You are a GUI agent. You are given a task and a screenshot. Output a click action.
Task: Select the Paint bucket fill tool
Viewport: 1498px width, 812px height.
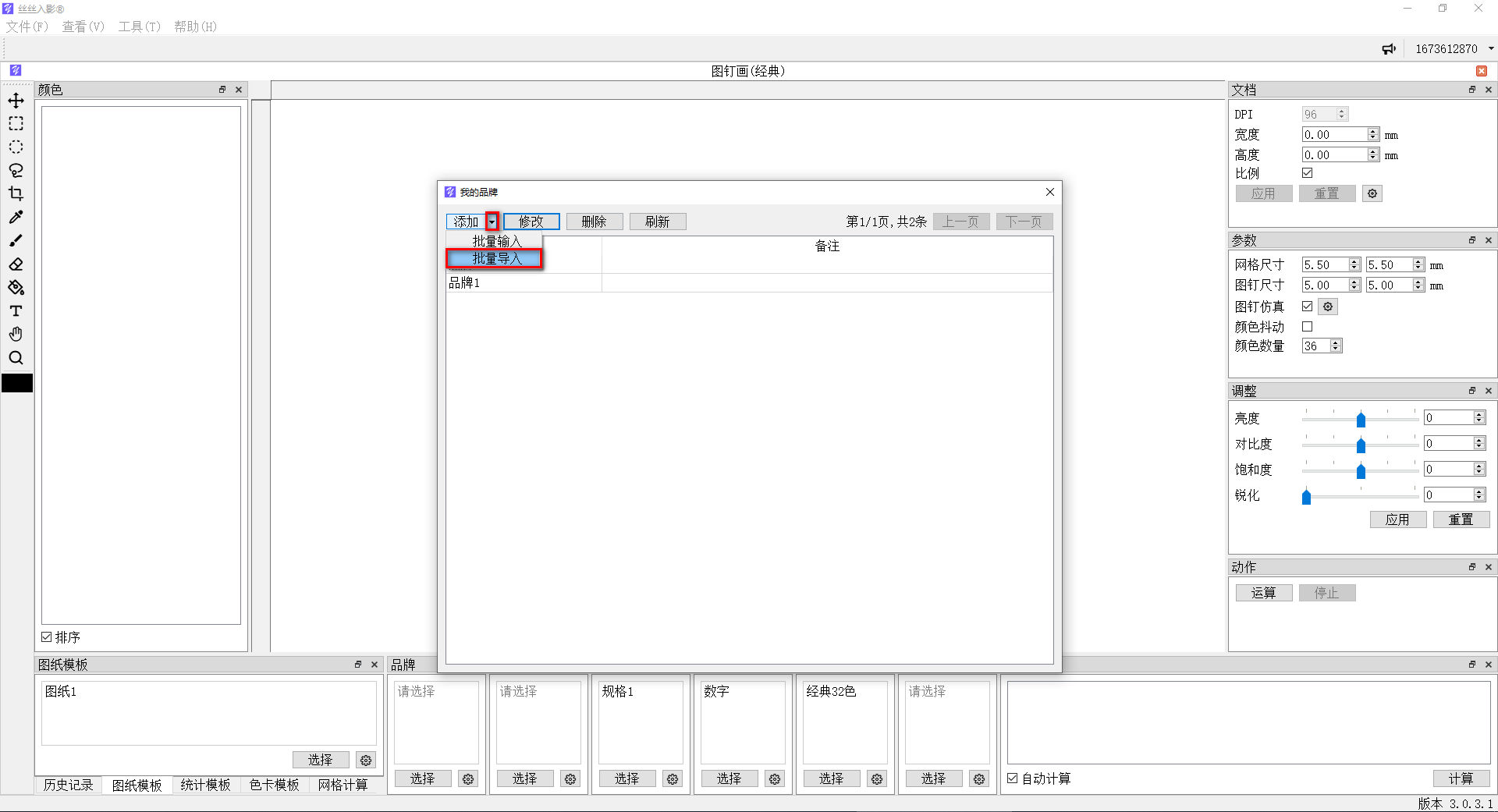16,288
